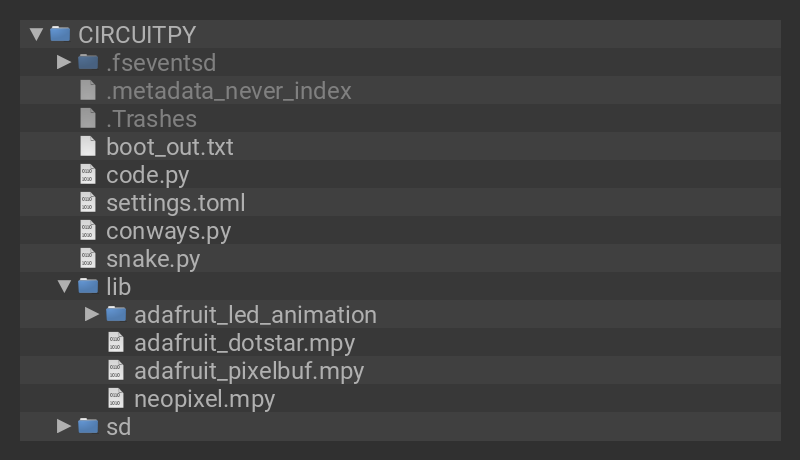Select the conways.py file name
This screenshot has height=460, width=800.
[168, 231]
